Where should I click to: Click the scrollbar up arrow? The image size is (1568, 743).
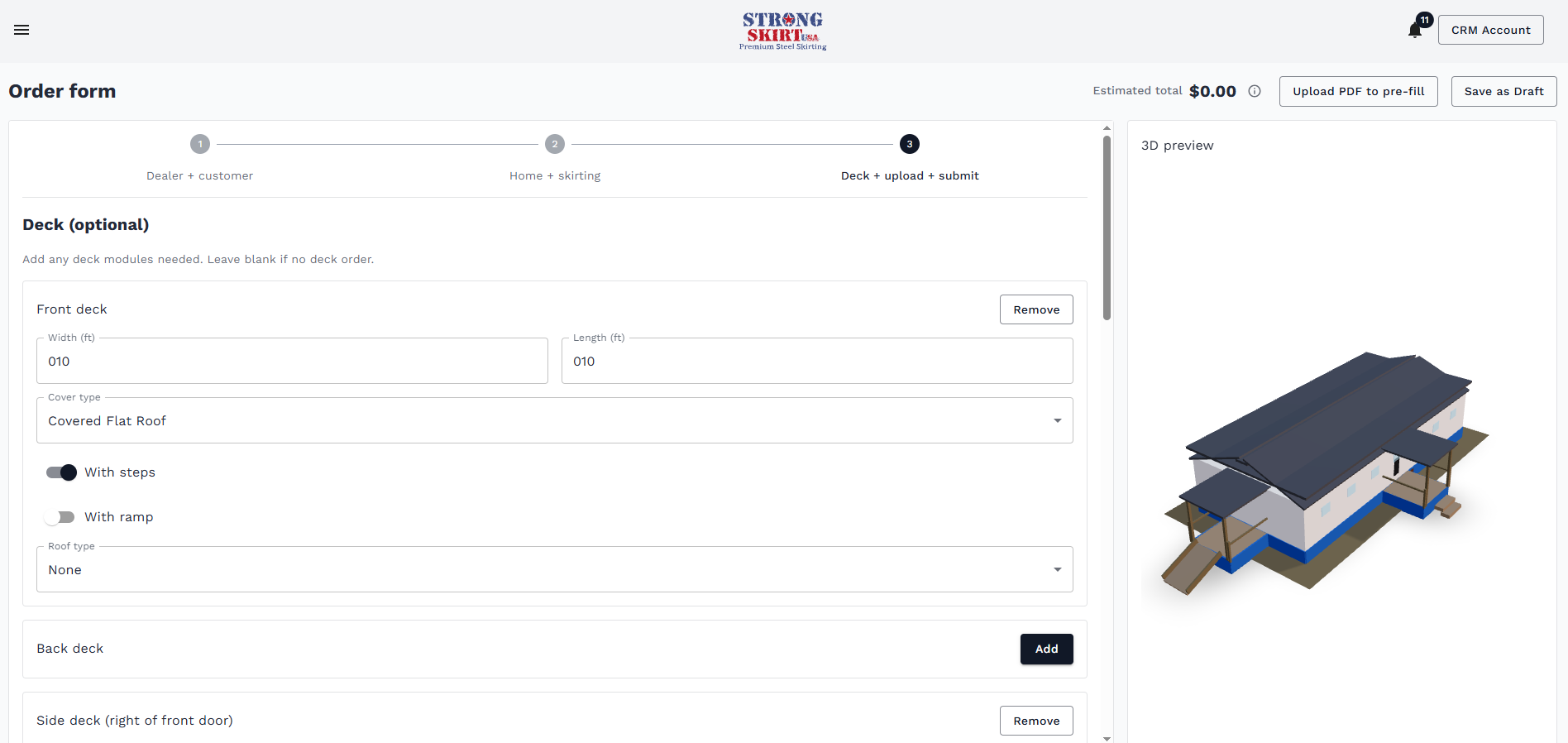[1107, 128]
